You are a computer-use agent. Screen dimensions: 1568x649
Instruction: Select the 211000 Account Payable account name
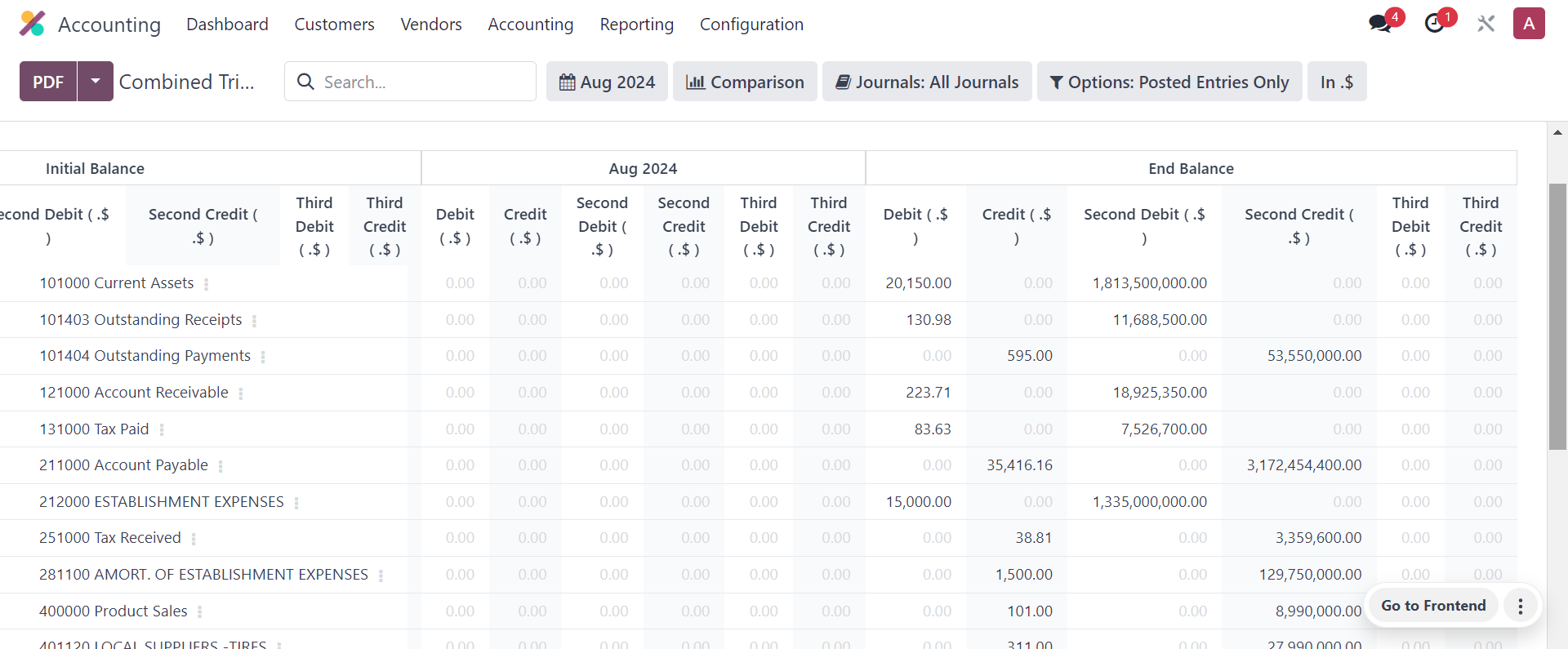pos(124,465)
